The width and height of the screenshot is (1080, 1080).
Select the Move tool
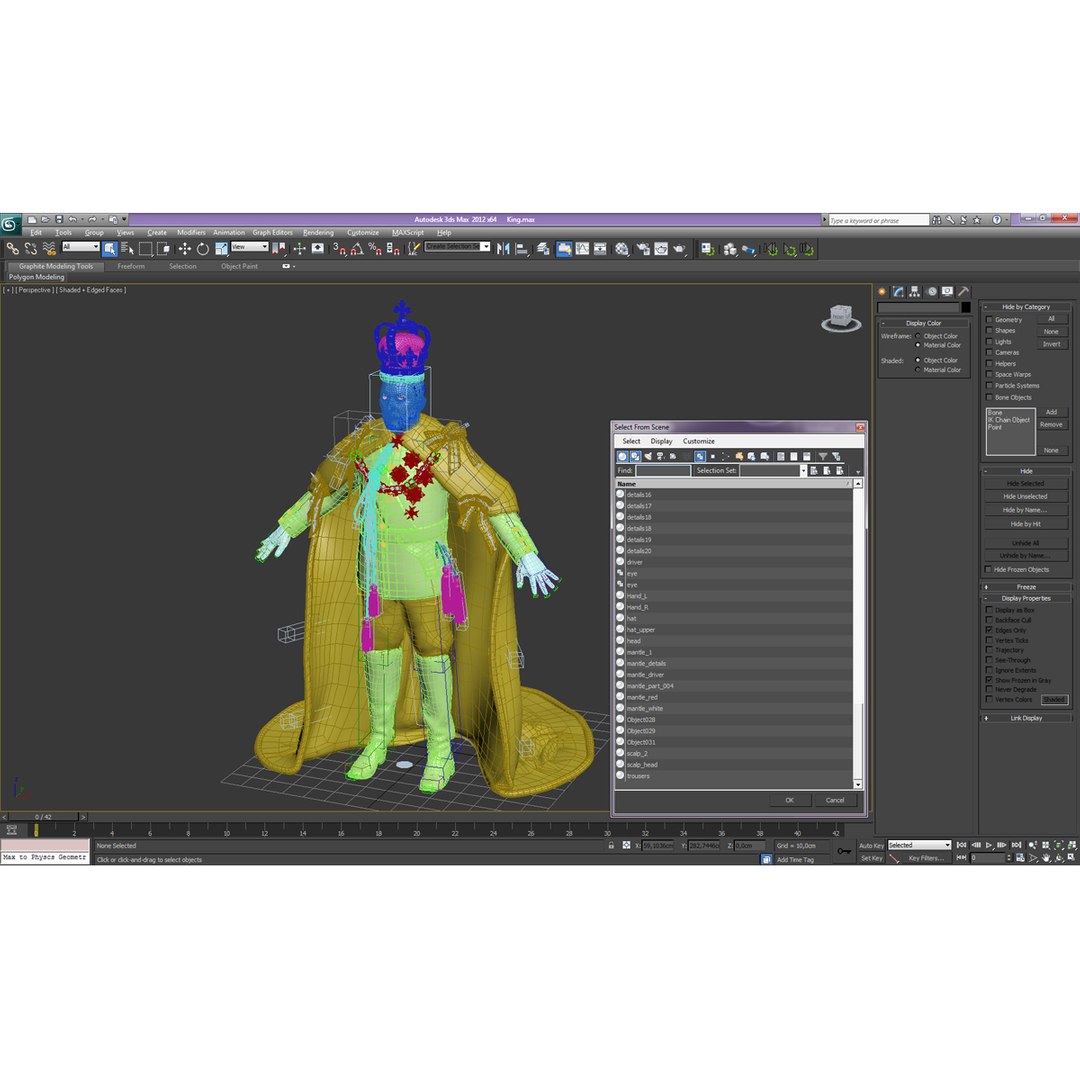coord(185,249)
